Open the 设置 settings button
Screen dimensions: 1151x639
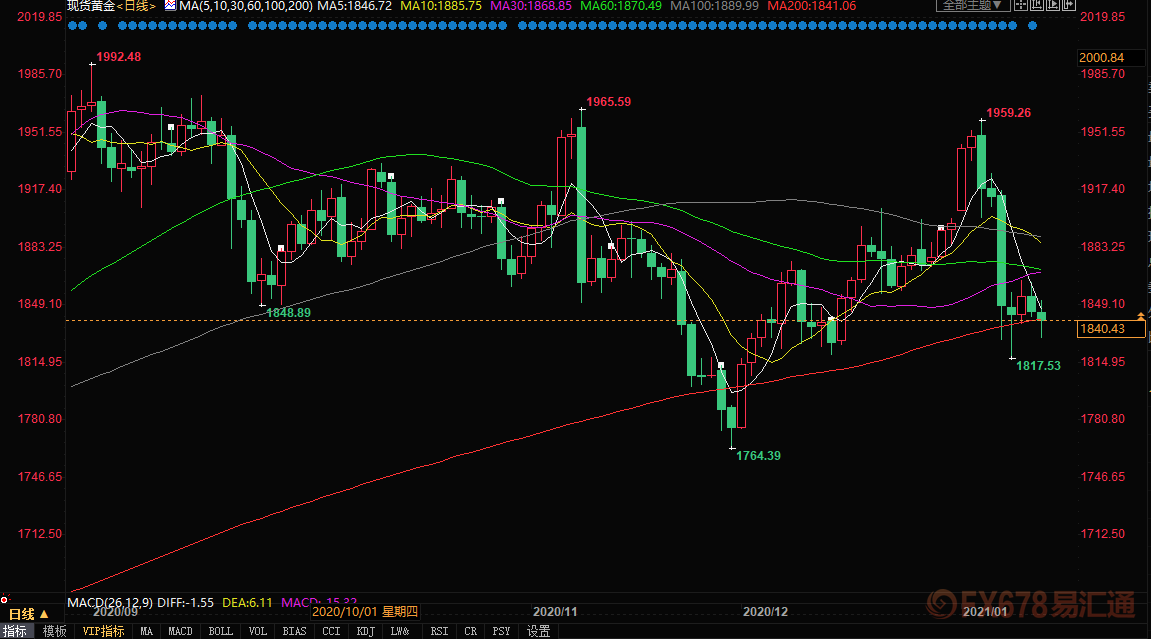click(x=539, y=631)
